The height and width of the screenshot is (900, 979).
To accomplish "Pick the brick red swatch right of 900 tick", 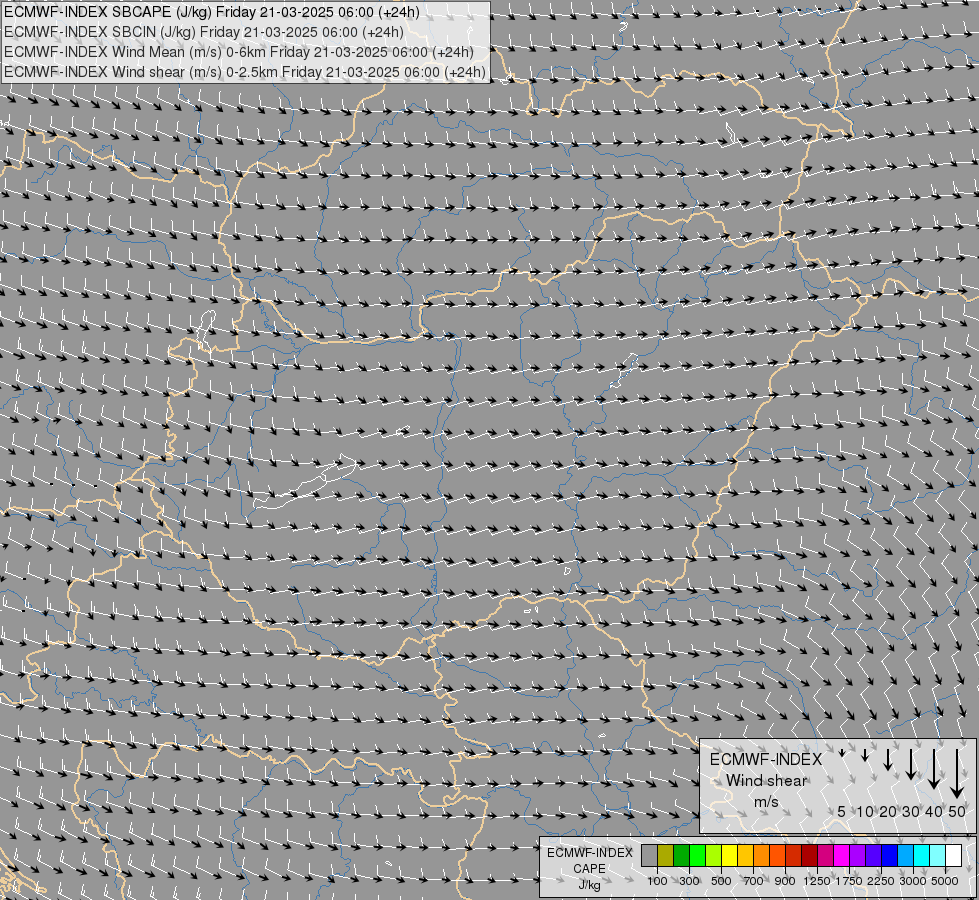I will (x=794, y=855).
